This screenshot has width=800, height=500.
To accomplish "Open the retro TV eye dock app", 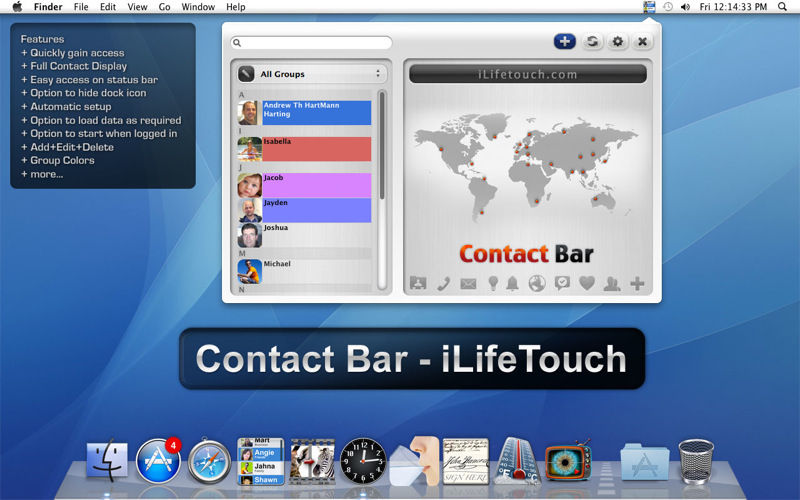I will pos(568,461).
